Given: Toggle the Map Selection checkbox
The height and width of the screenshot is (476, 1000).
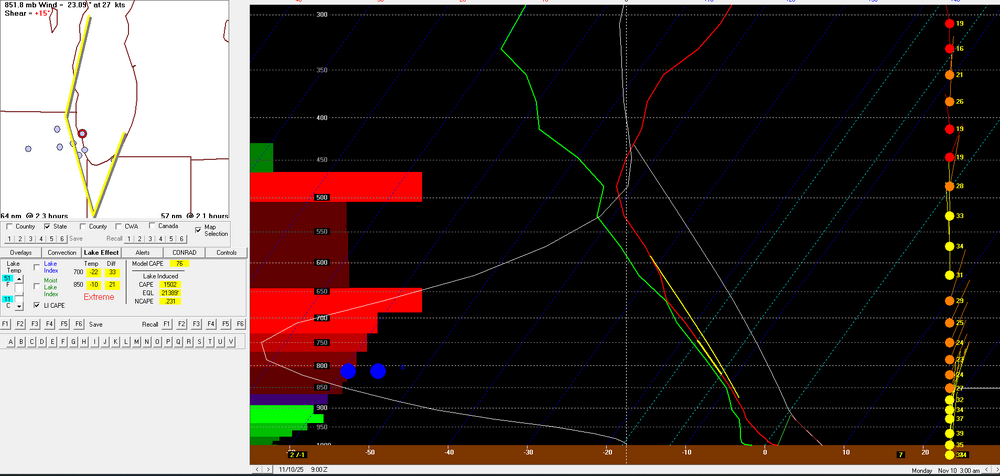Looking at the screenshot, I should [x=198, y=229].
